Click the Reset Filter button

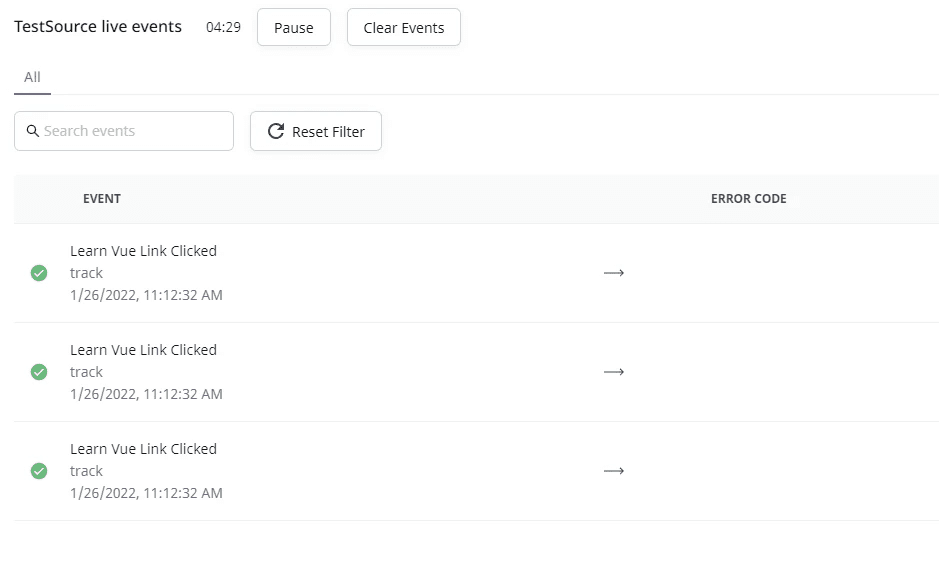tap(315, 131)
